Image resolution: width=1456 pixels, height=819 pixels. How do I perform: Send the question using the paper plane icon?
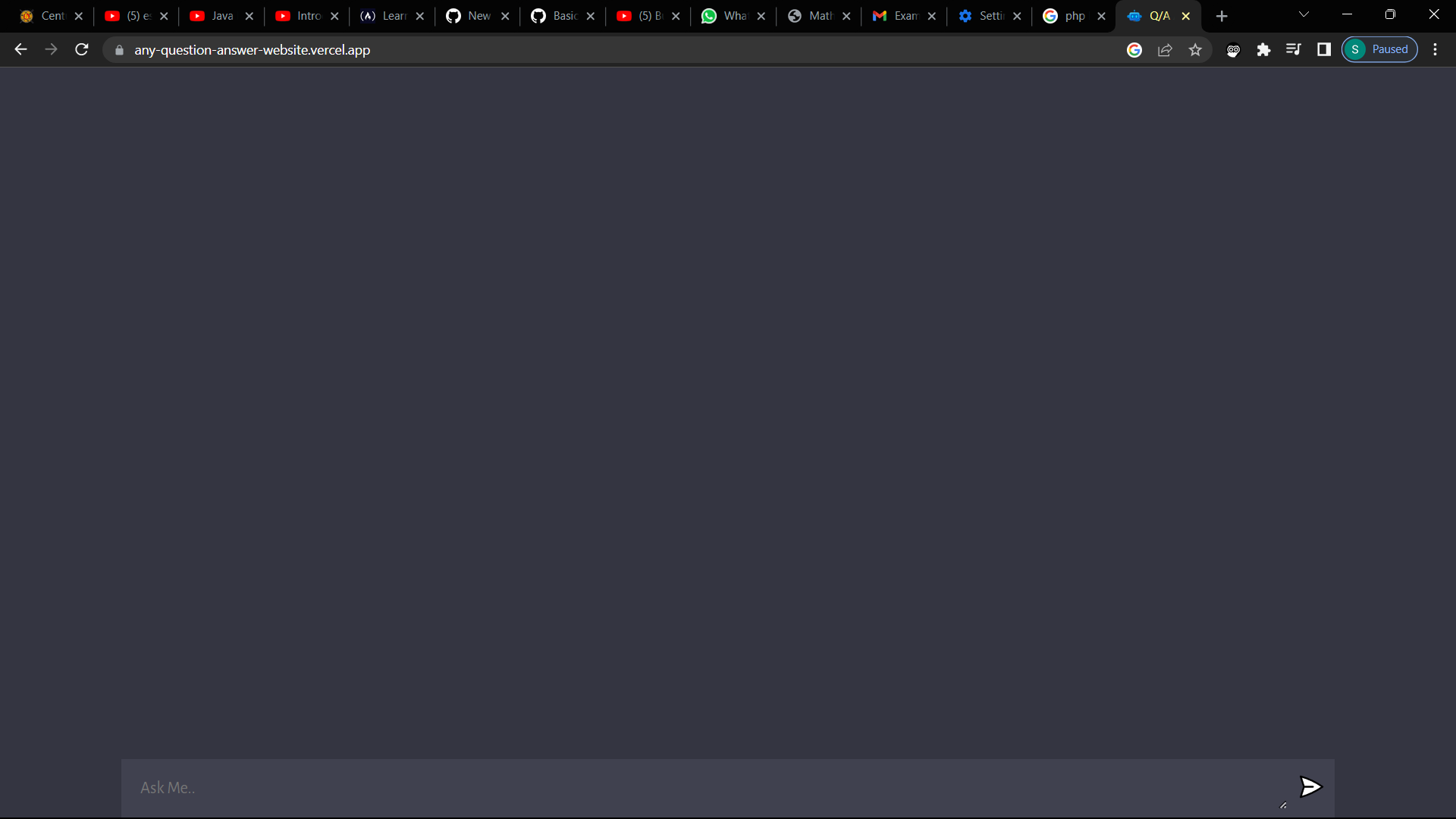click(1311, 787)
